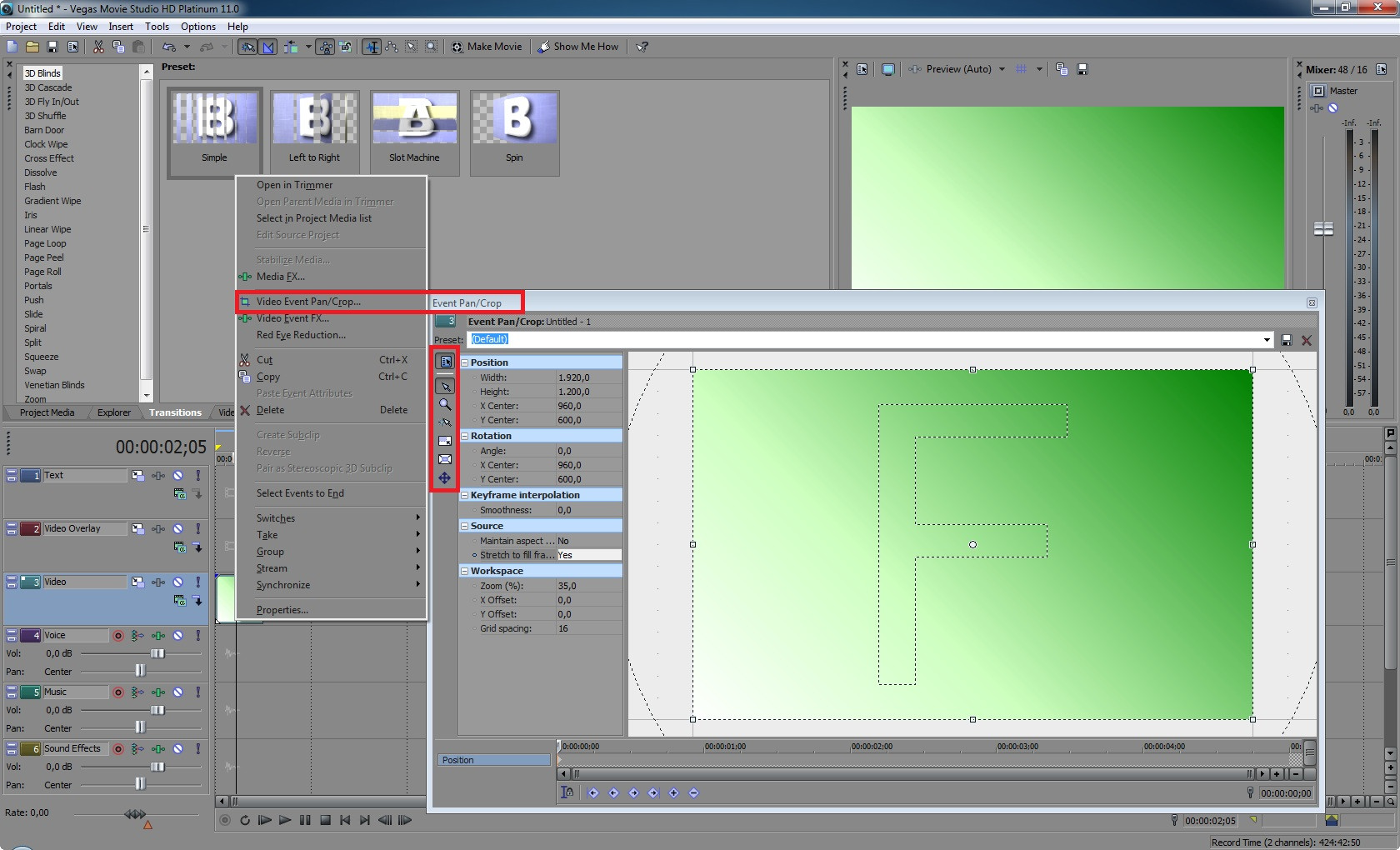
Task: Click the Voice track volume slider handle
Action: [157, 653]
